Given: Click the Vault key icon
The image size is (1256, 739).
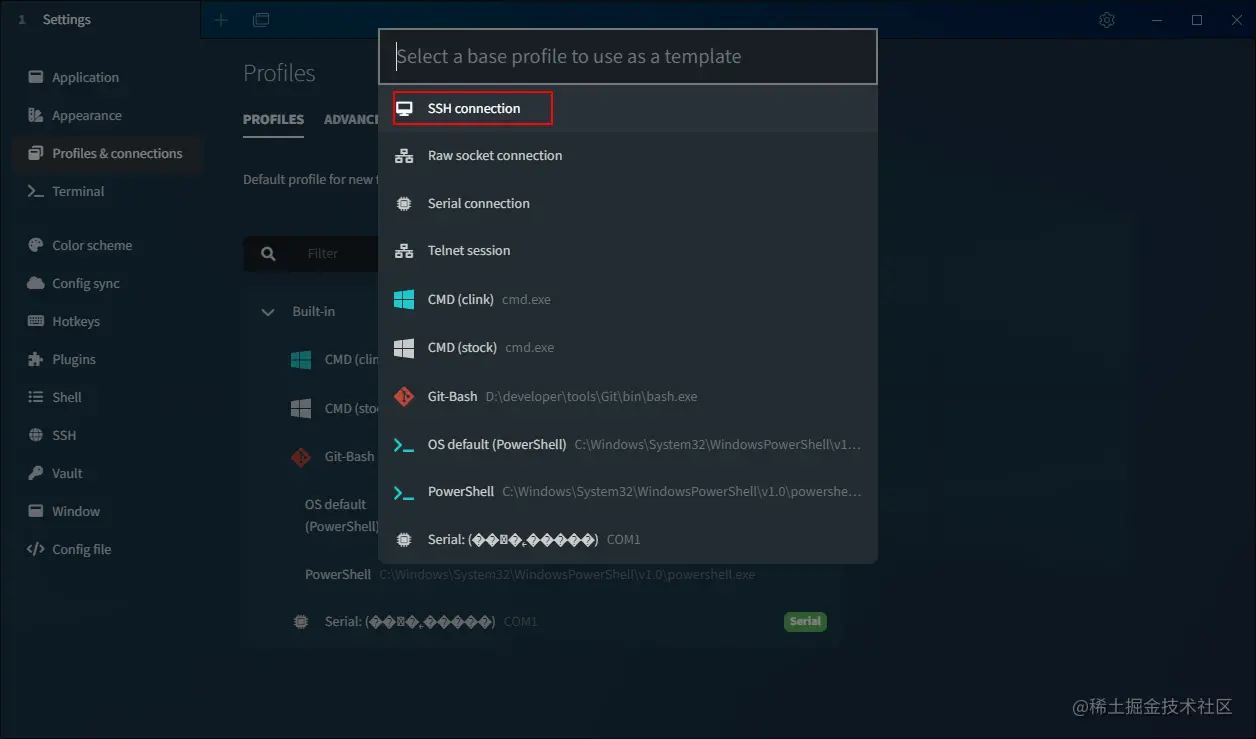Looking at the screenshot, I should pos(36,473).
